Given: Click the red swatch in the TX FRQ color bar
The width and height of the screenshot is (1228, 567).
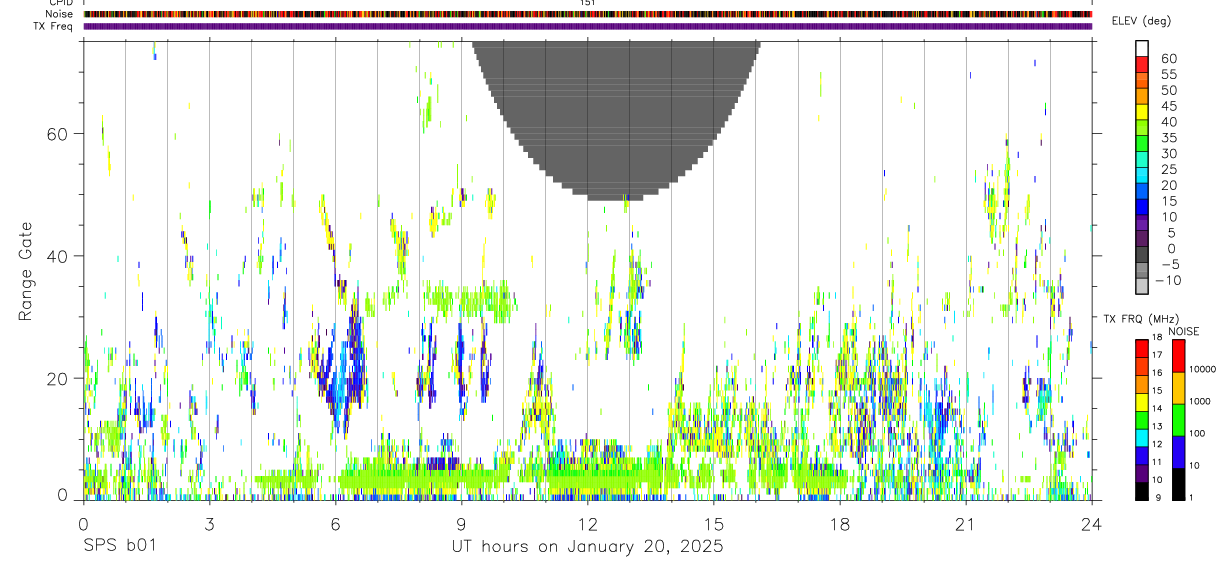Looking at the screenshot, I should pos(1142,349).
